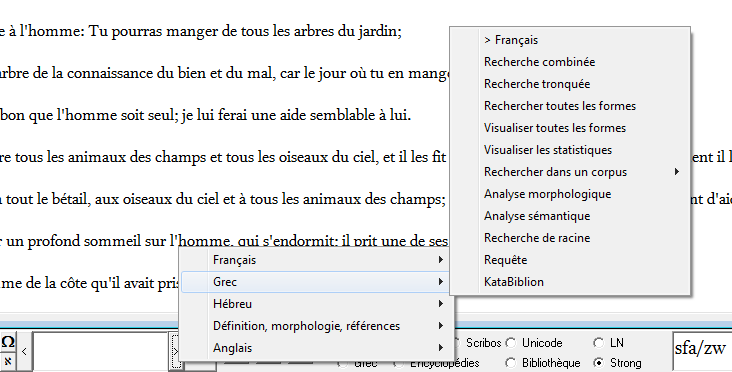Click verse text 'un profond sommeil sur l'homme'
This screenshot has width=732, height=372.
[x=119, y=241]
